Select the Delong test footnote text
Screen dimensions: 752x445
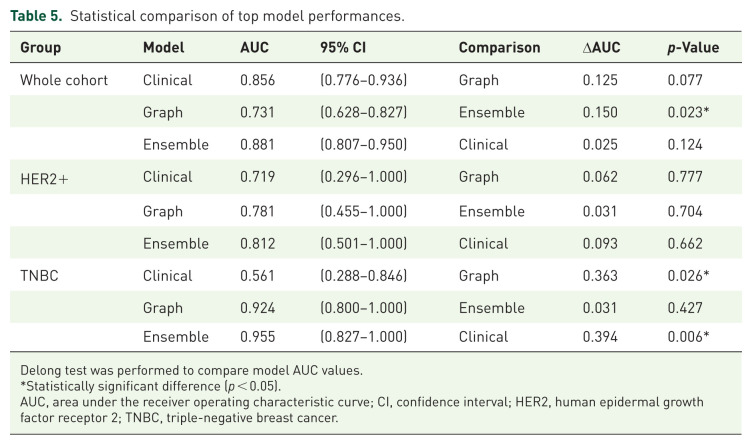tap(191, 370)
